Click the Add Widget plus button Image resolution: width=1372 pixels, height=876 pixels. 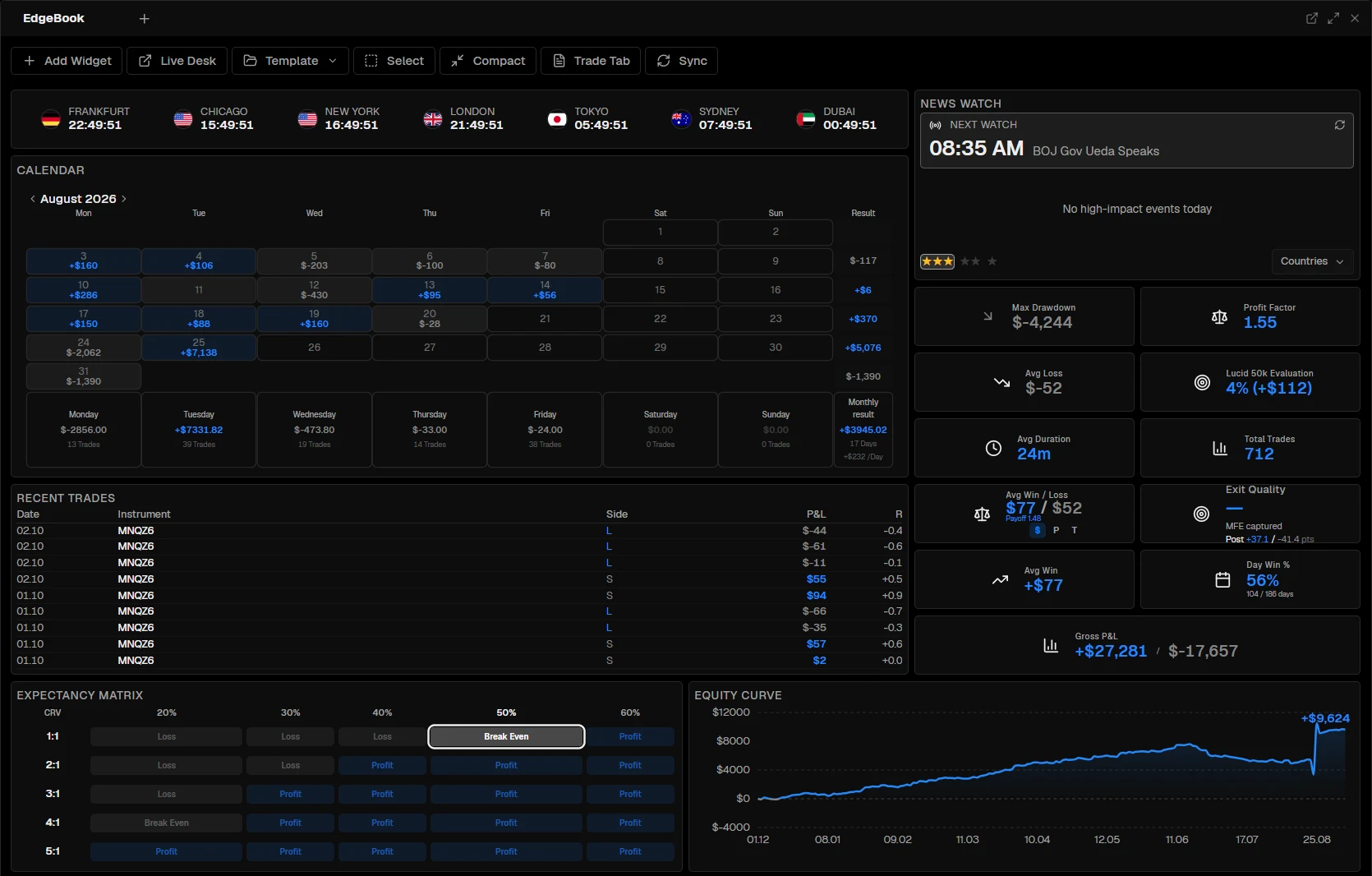67,61
